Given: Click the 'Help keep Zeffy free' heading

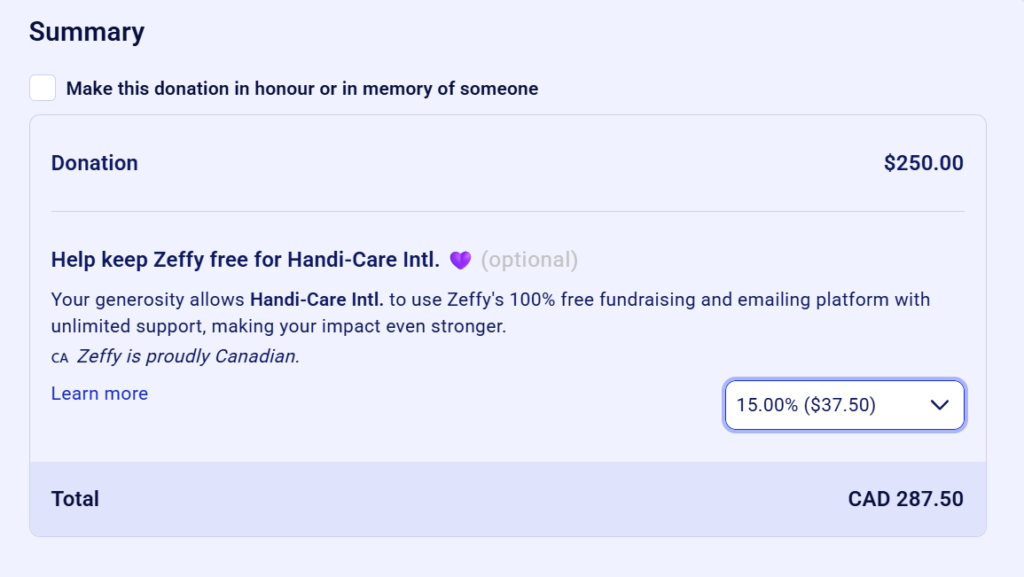Looking at the screenshot, I should tap(245, 261).
